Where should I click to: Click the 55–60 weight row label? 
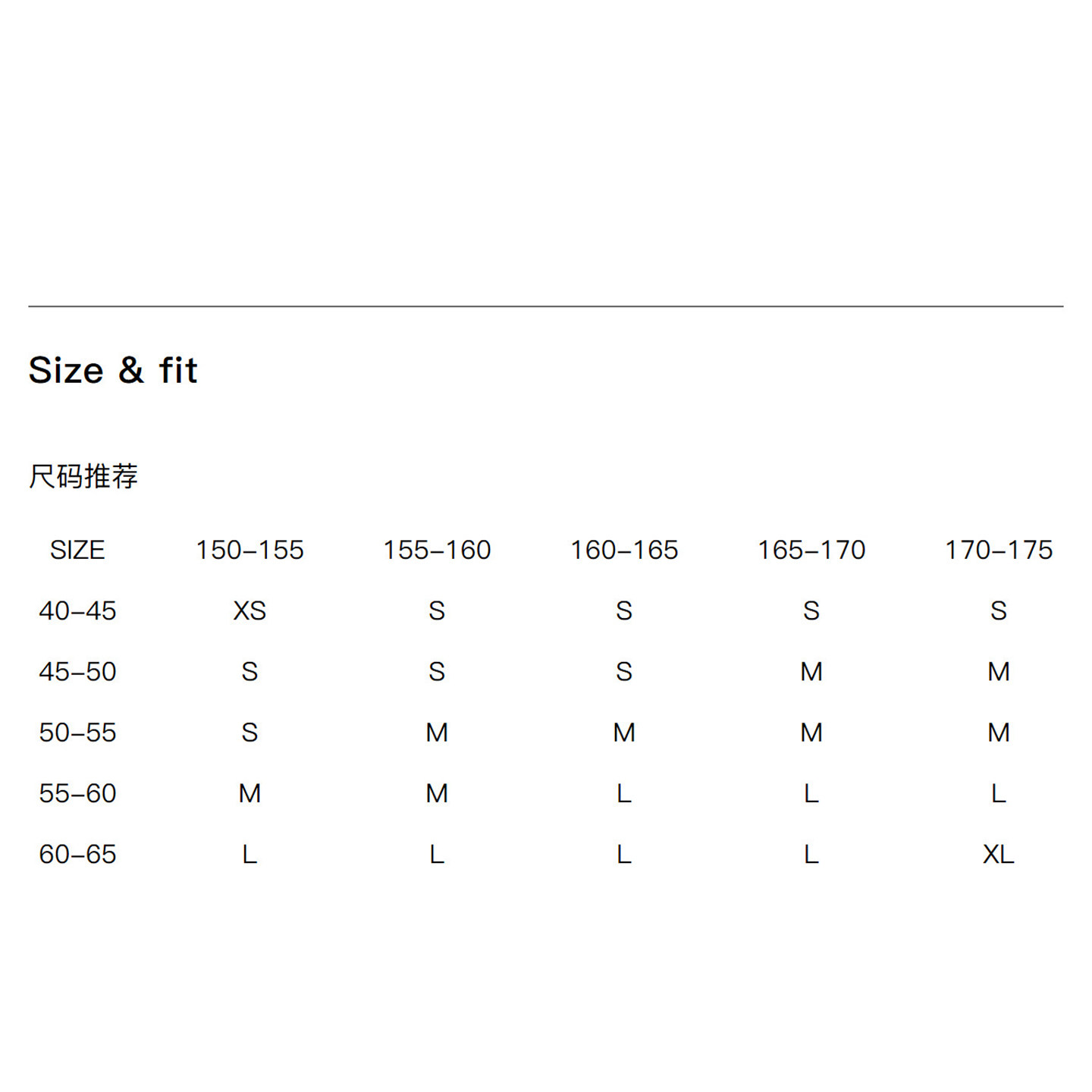pos(77,793)
